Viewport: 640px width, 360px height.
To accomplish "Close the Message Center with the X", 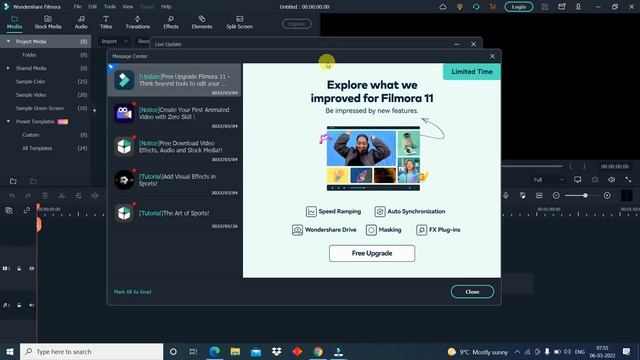I will pyautogui.click(x=492, y=56).
